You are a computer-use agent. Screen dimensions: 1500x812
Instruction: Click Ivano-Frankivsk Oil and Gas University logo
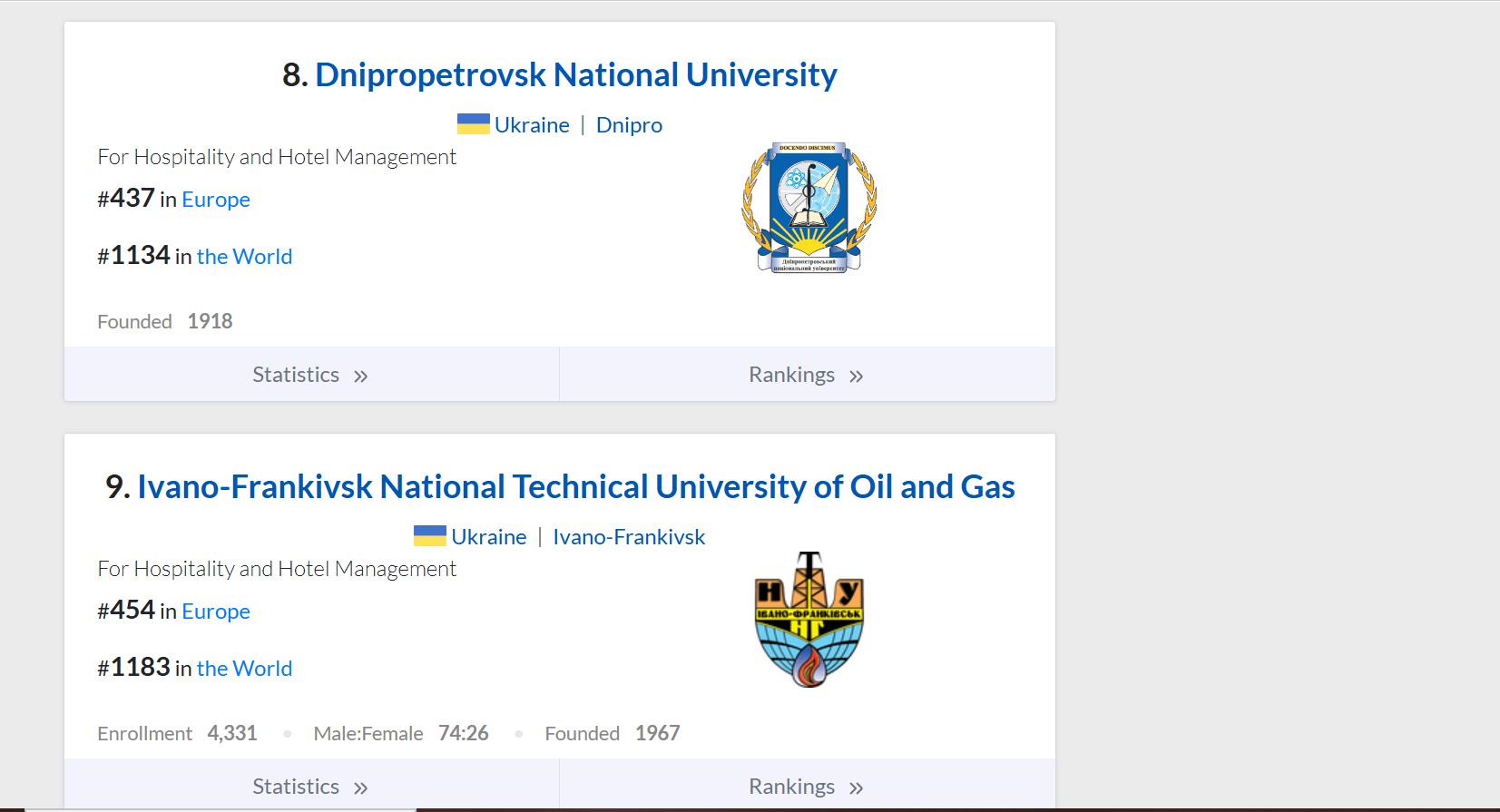coord(809,620)
